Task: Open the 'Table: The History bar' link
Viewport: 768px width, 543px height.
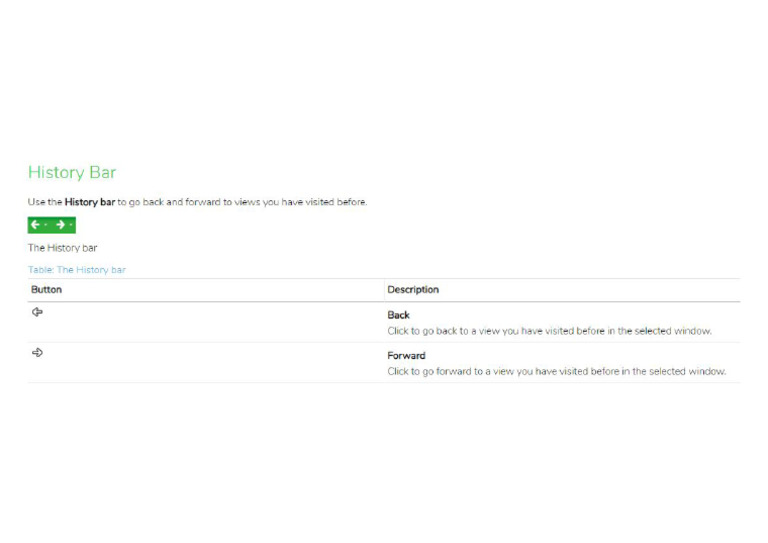Action: click(x=77, y=270)
